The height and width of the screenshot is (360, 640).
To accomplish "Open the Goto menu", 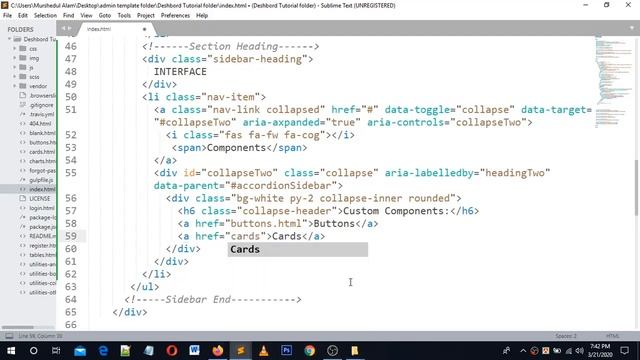I will [x=104, y=16].
